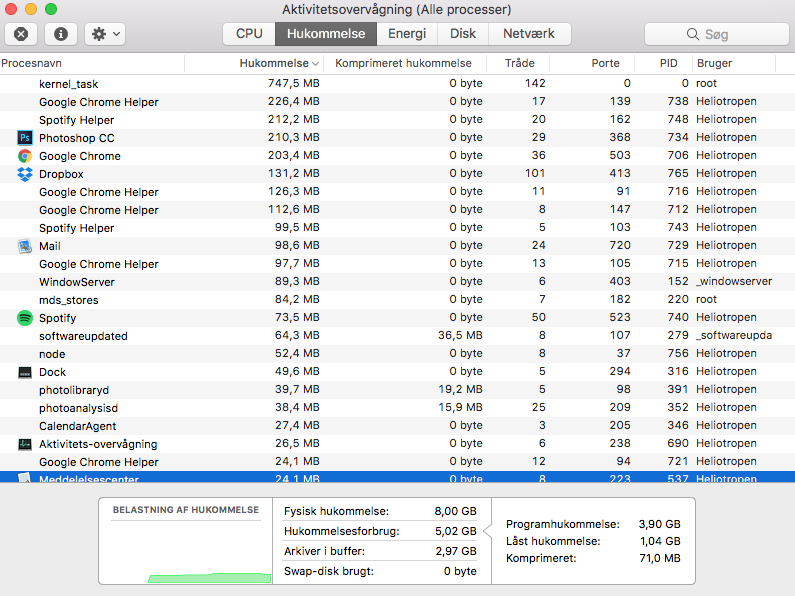Select Spotify Helper using 212,2 MB
Screen dimensions: 795x596
tap(398, 120)
